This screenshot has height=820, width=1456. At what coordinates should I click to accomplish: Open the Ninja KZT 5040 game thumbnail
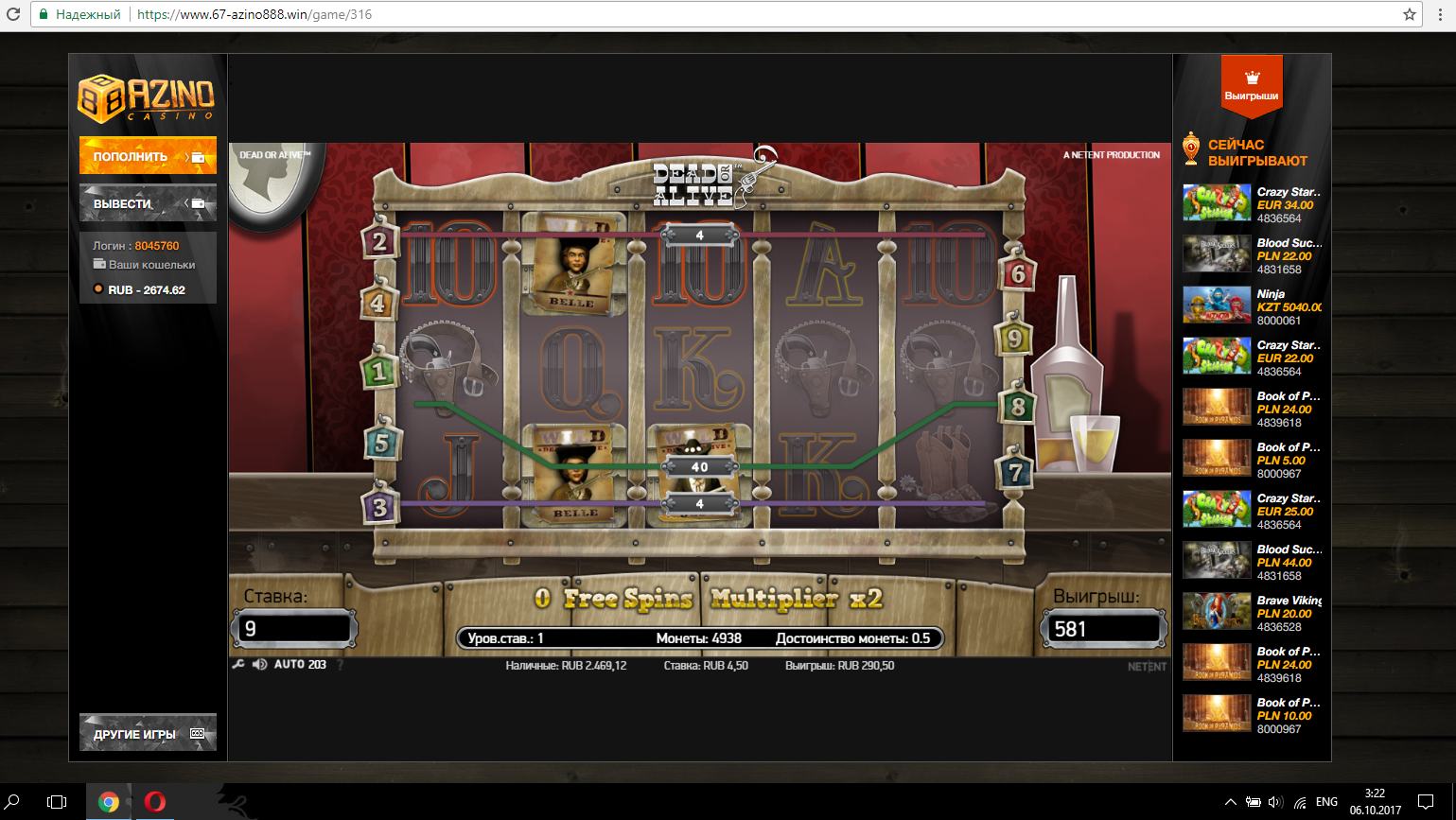pos(1217,305)
